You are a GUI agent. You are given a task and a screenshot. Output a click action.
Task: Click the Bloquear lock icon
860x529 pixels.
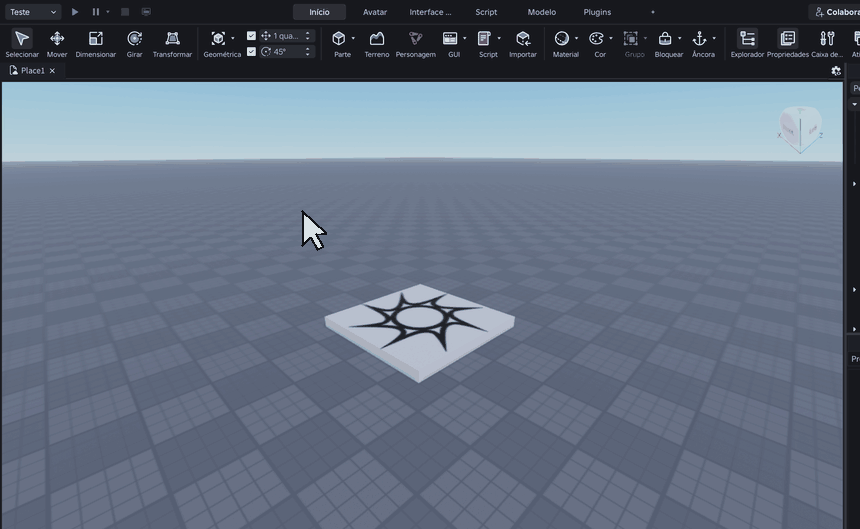pos(665,38)
